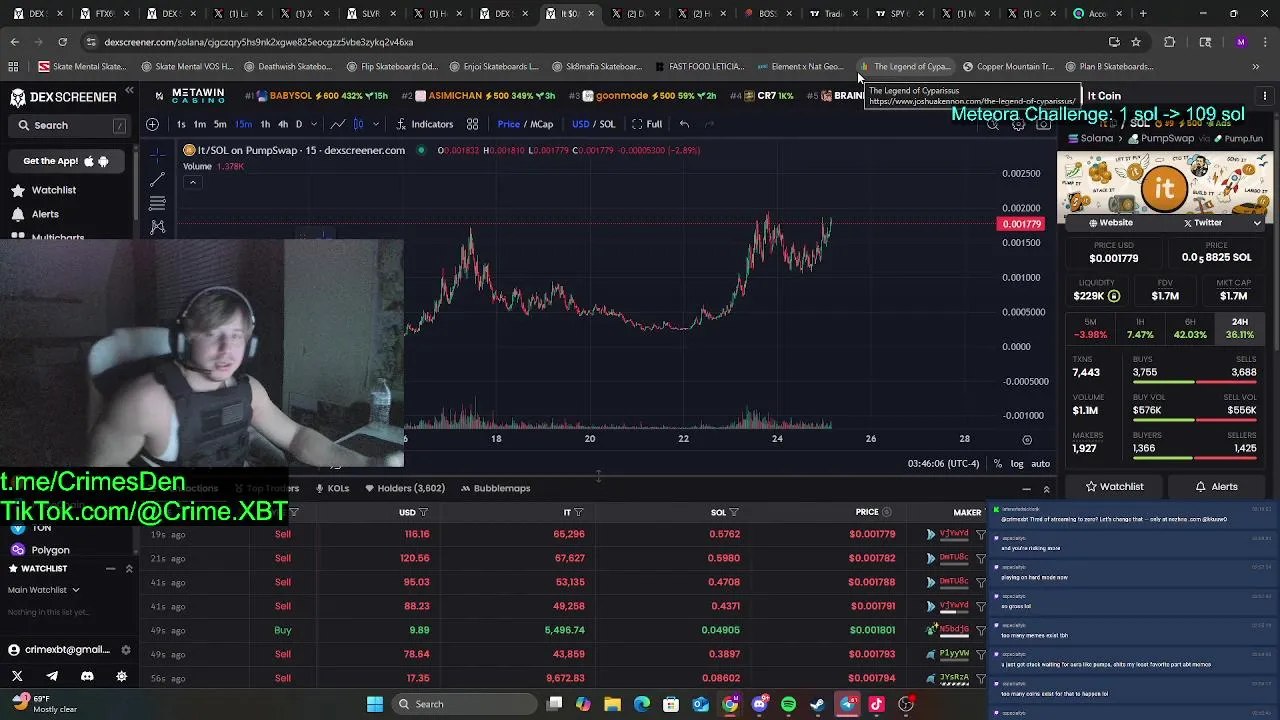Click the token Alerts bell button
1280x720 pixels.
[x=1216, y=487]
